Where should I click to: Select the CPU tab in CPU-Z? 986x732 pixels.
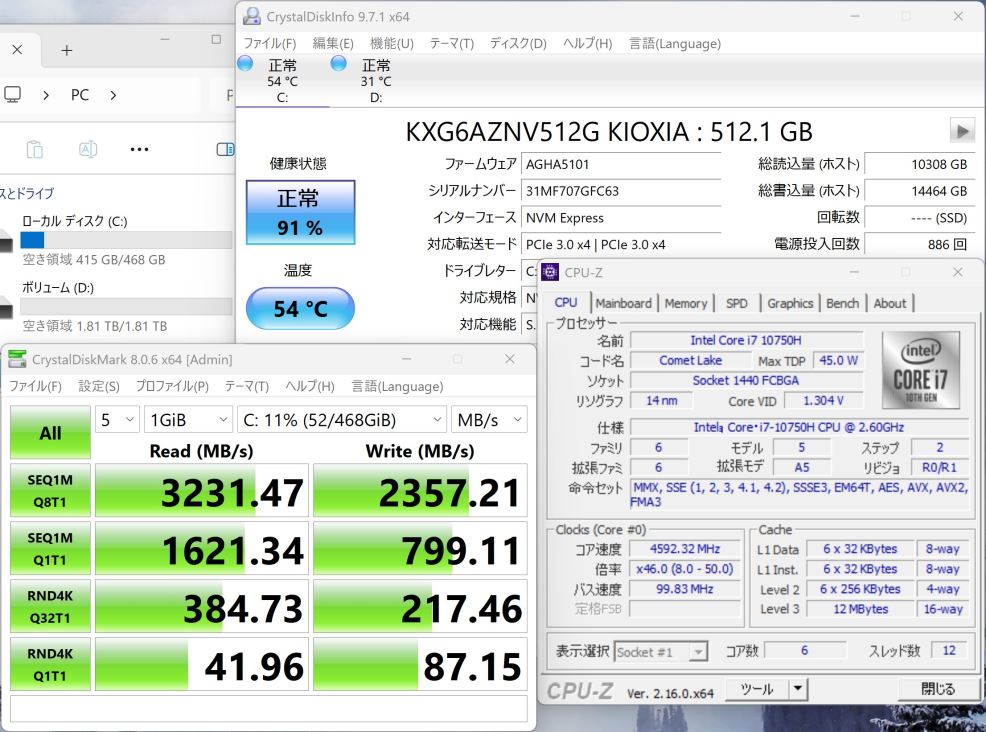(x=566, y=302)
